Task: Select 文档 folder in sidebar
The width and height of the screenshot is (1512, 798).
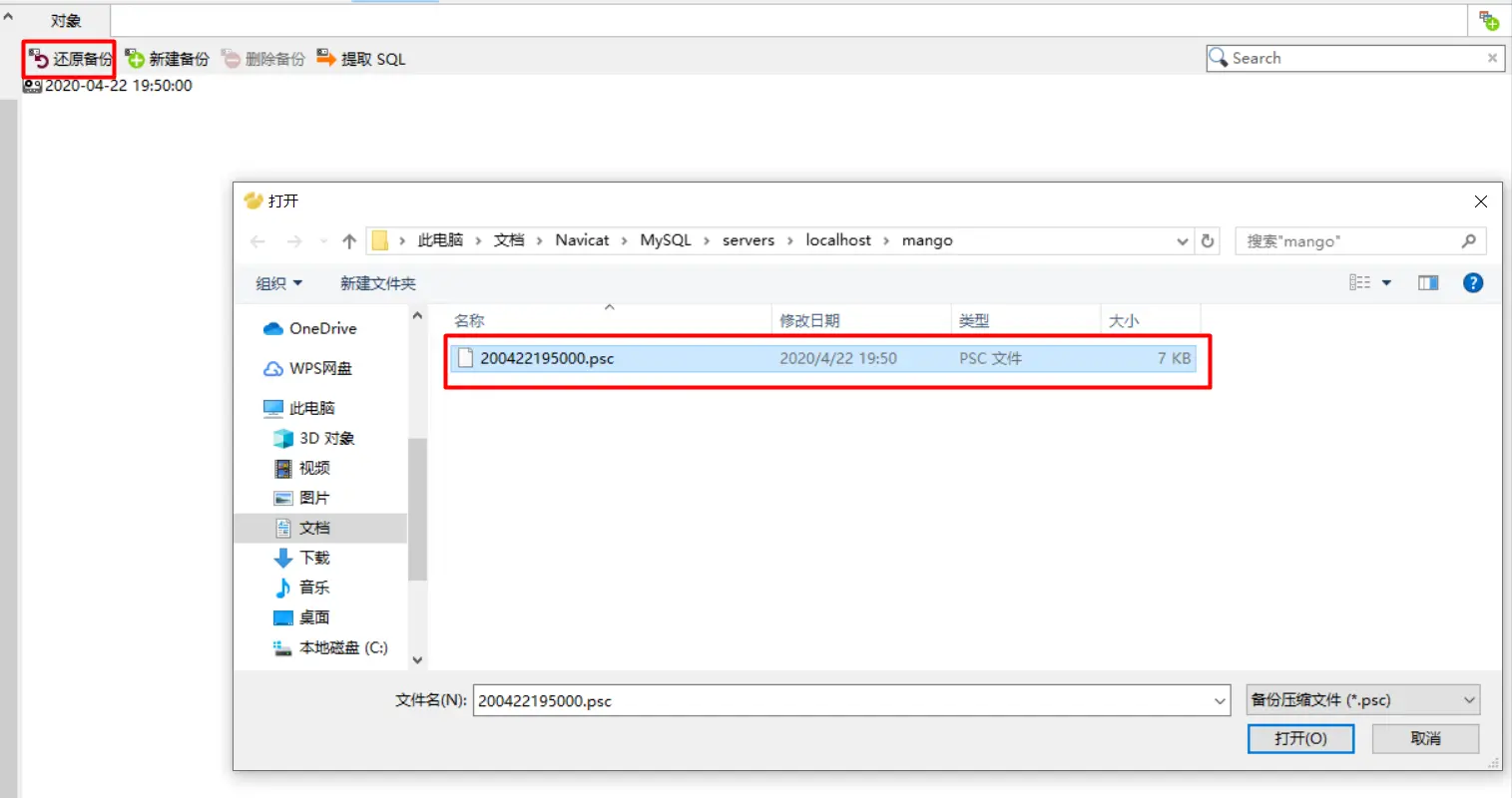Action: point(320,528)
